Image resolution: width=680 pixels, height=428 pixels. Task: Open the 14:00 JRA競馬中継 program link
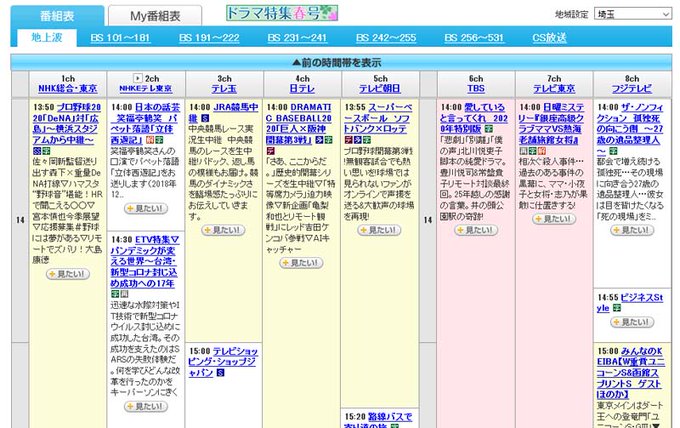(223, 112)
